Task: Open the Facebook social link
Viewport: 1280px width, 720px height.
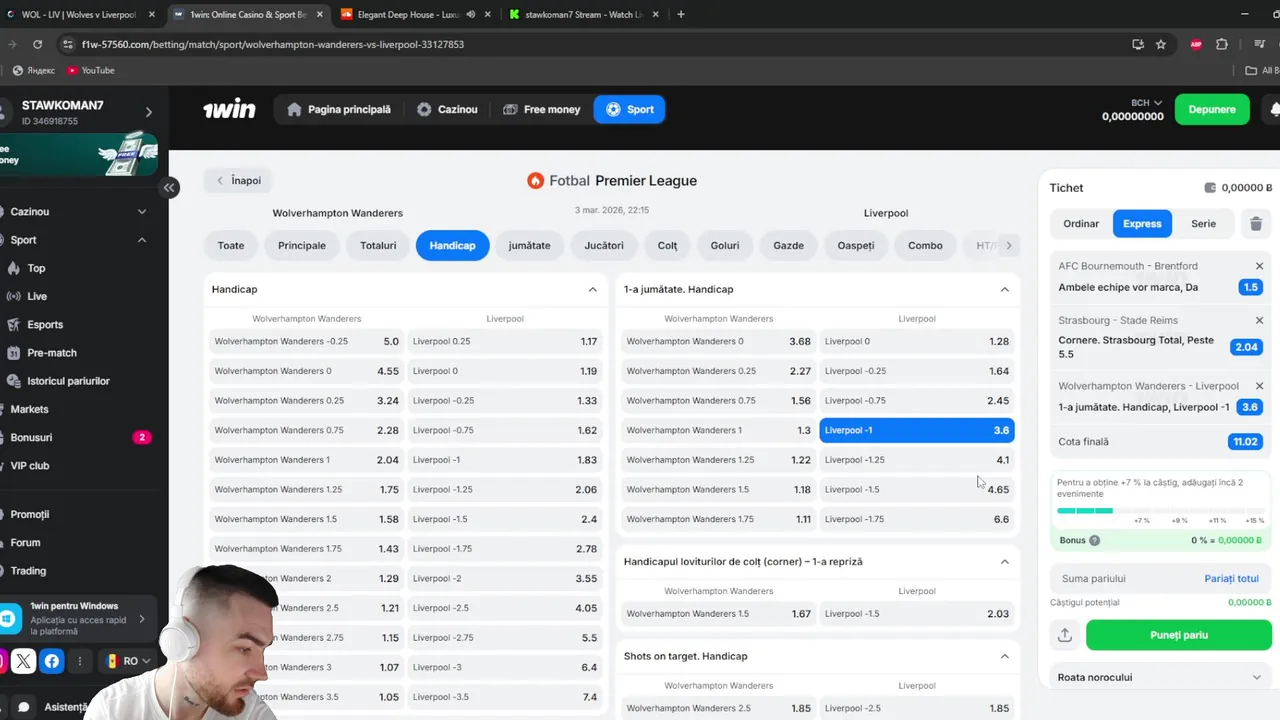Action: [52, 661]
